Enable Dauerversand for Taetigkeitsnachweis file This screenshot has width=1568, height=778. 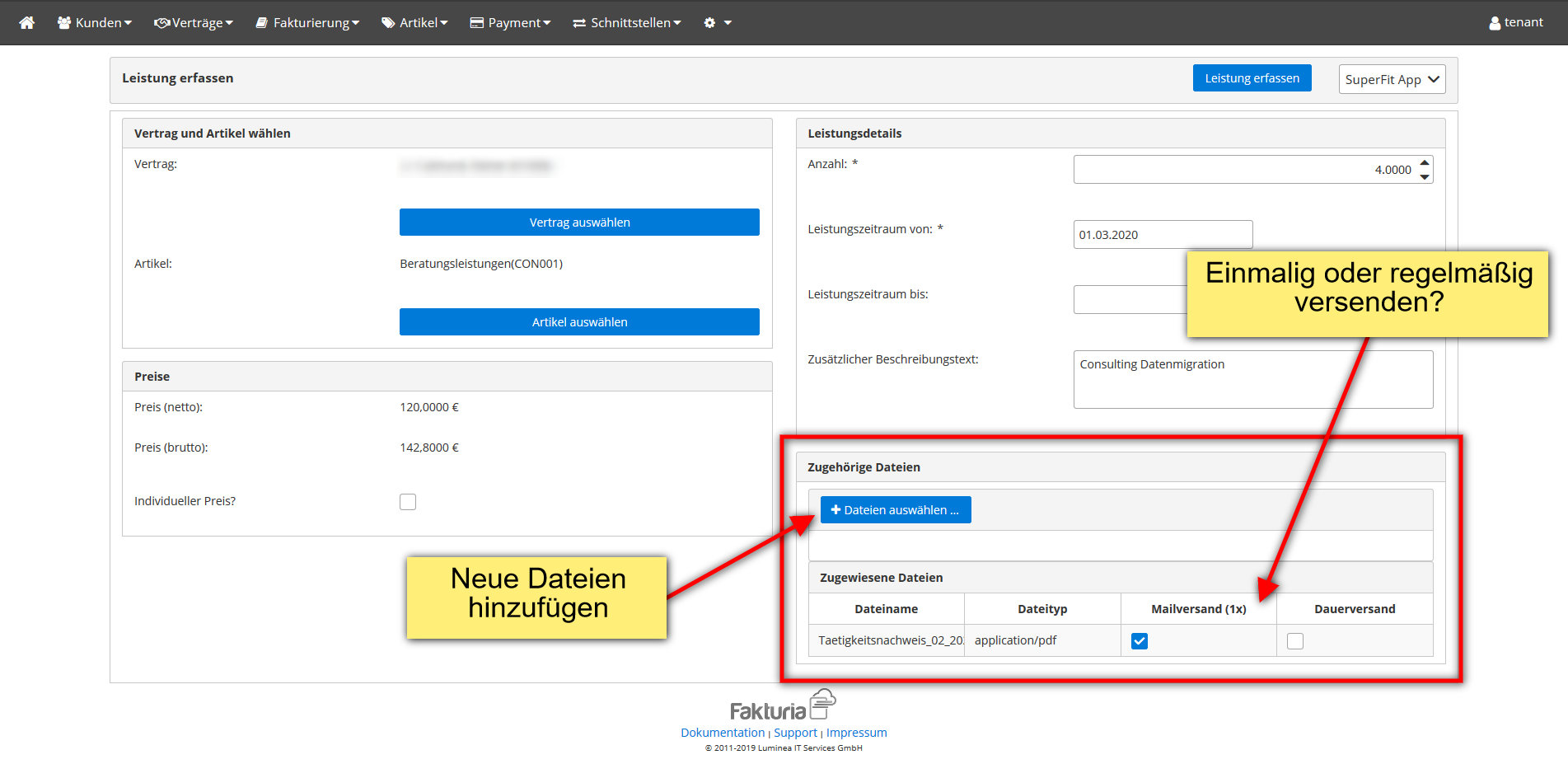[x=1295, y=641]
